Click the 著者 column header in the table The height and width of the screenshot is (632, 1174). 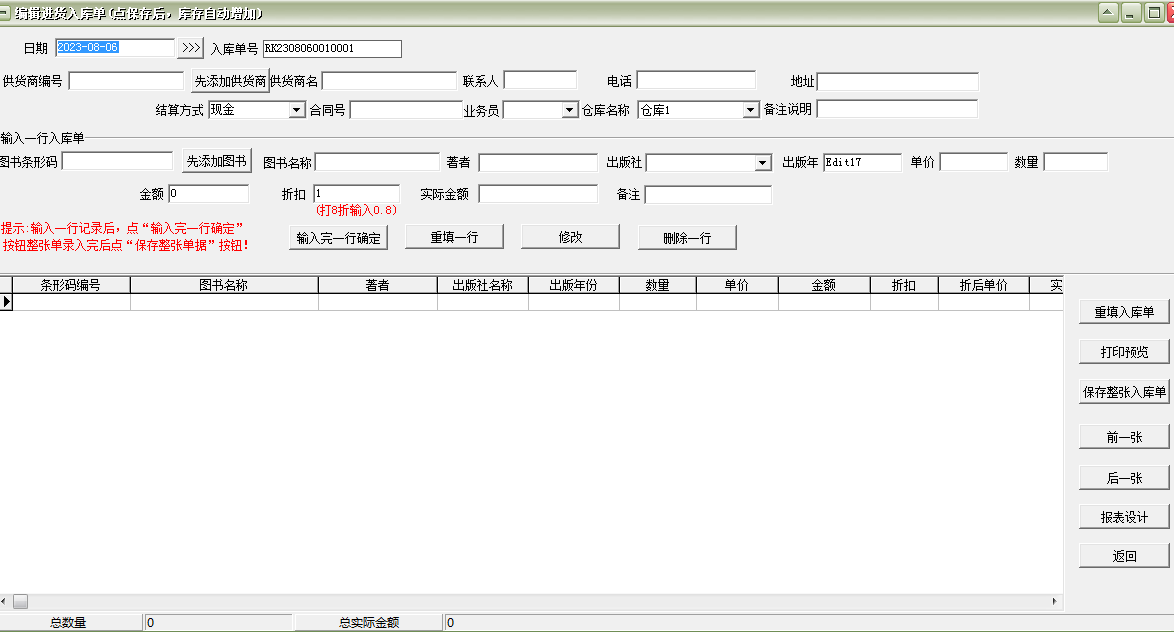coord(377,285)
